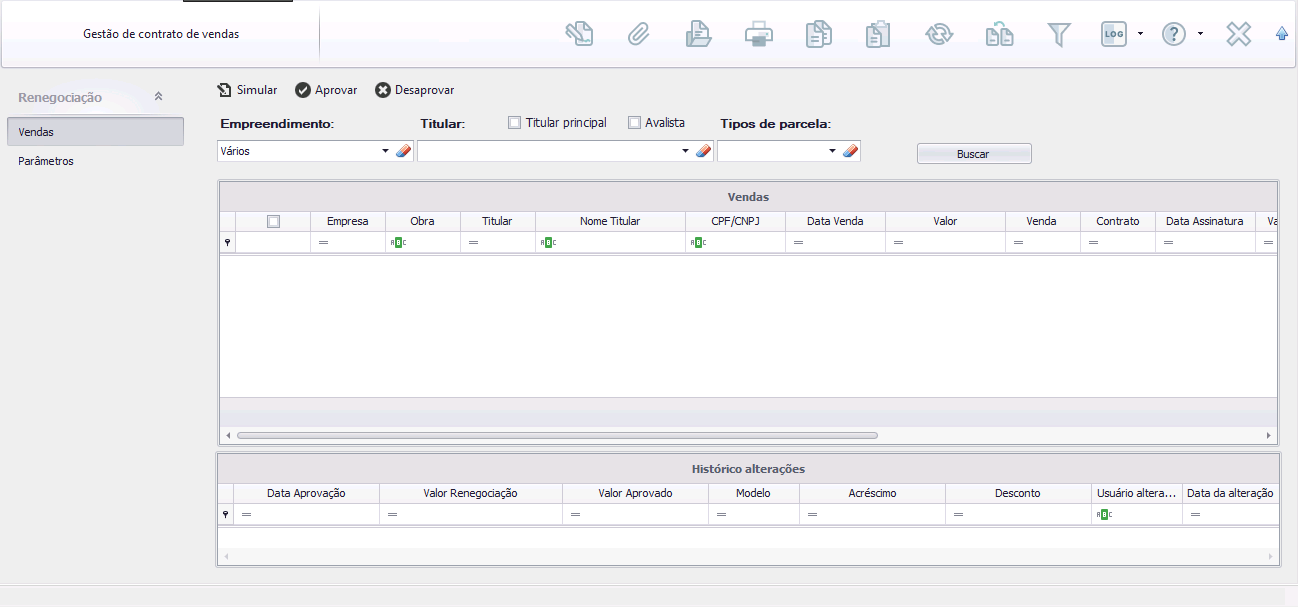Click the LOG icon in toolbar

[x=1113, y=35]
